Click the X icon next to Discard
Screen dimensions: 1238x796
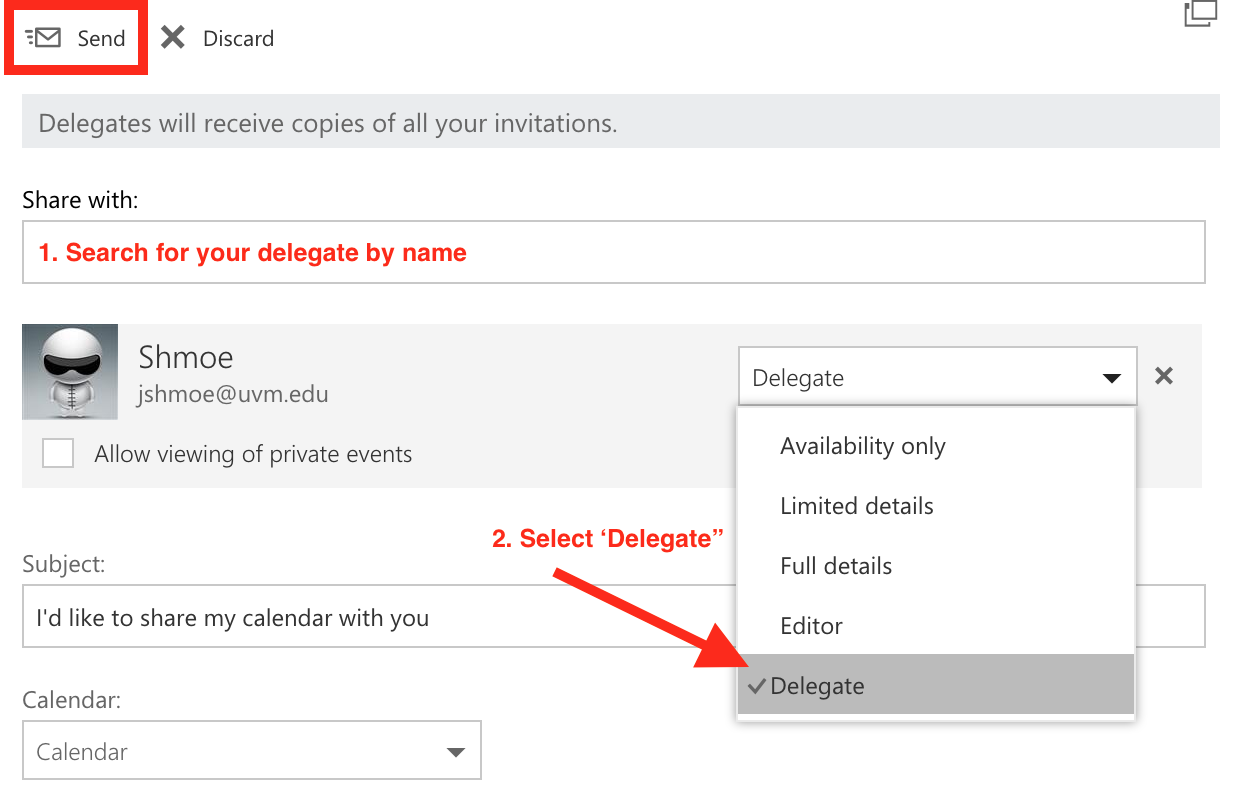click(172, 37)
